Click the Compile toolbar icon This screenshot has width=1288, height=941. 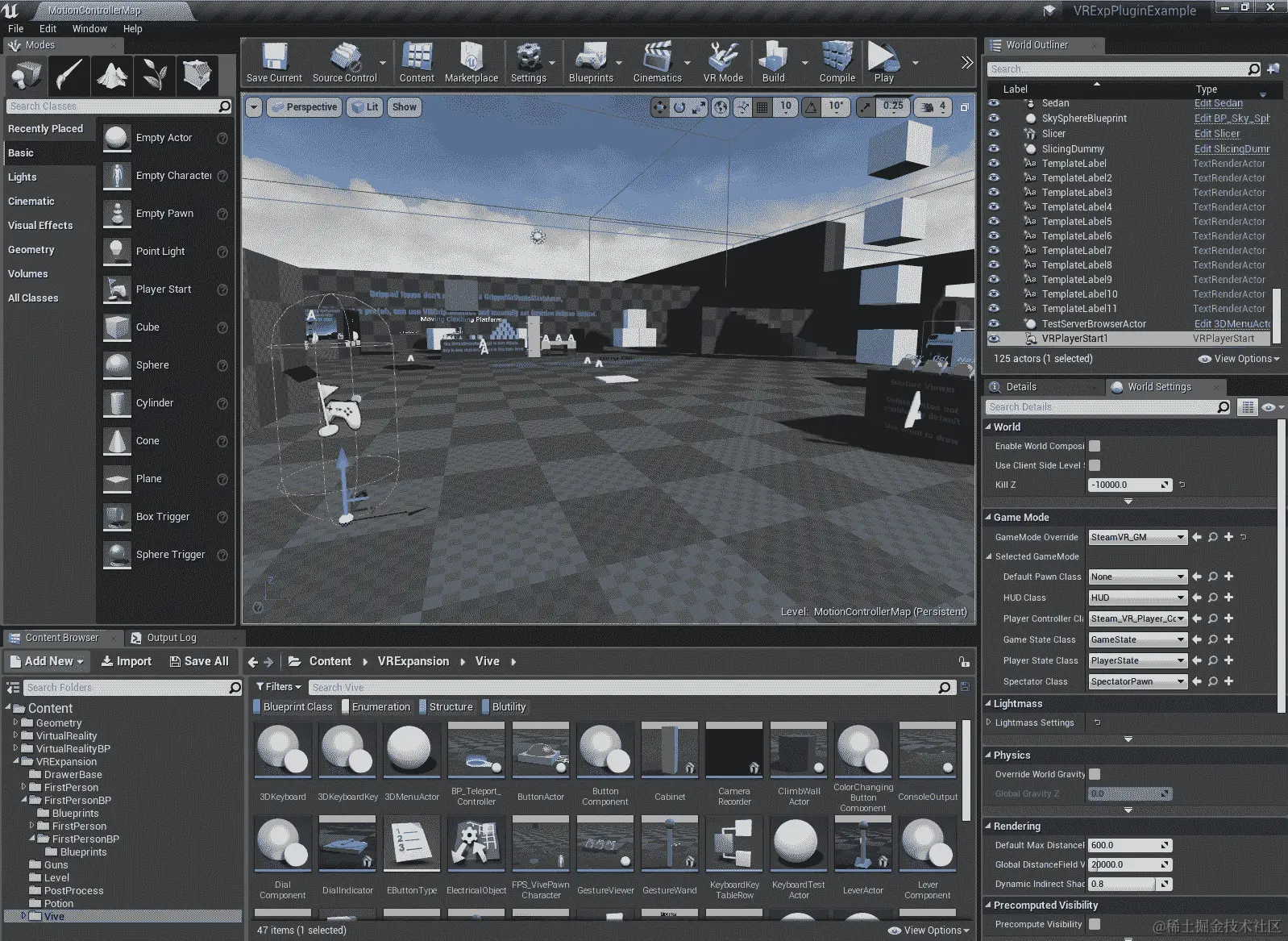[837, 63]
